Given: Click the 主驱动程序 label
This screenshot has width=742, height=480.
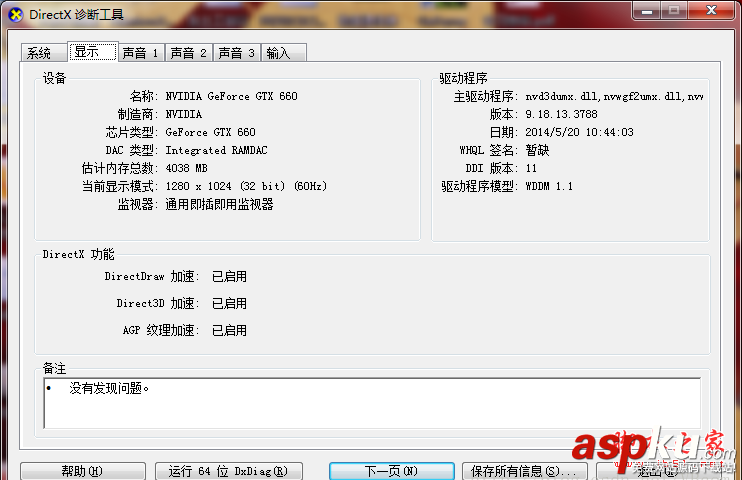Looking at the screenshot, I should pyautogui.click(x=486, y=97).
